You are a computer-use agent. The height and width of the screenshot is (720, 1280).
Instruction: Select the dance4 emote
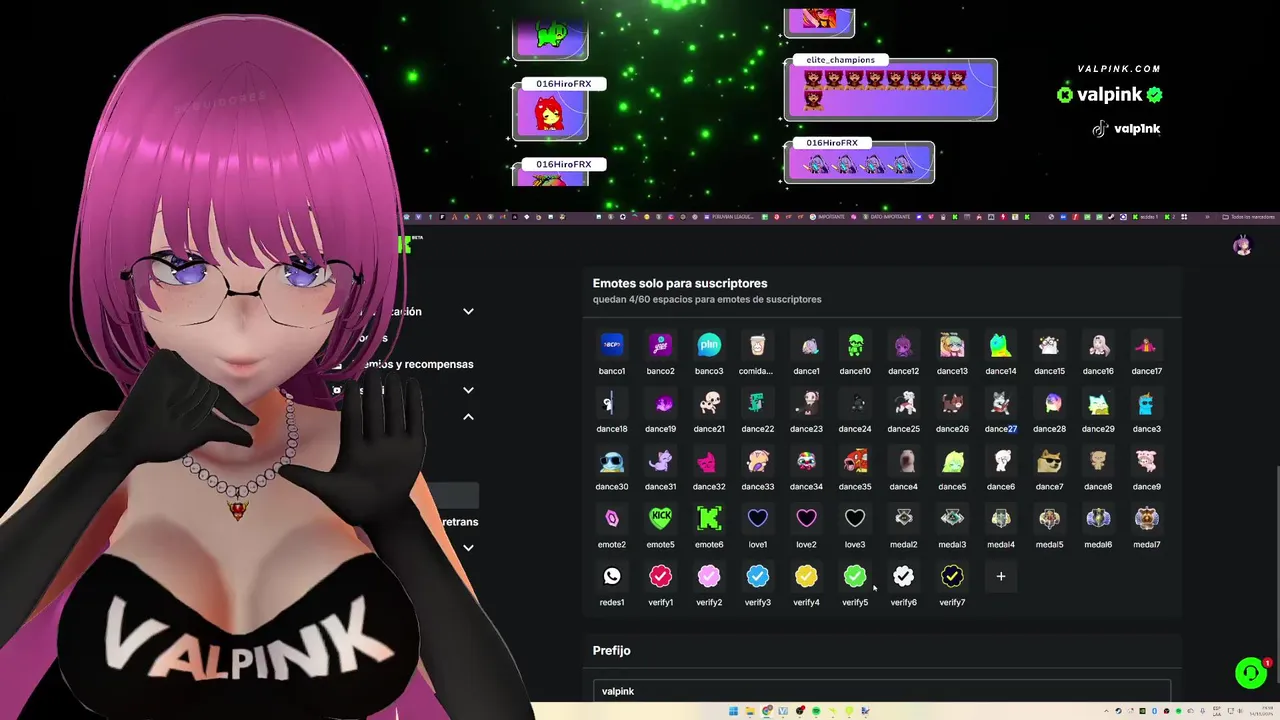[x=903, y=462]
